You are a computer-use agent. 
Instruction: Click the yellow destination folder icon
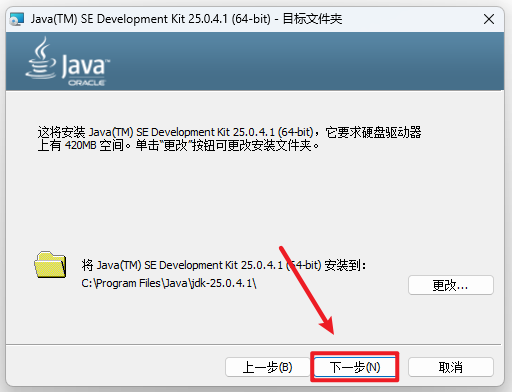pos(50,265)
